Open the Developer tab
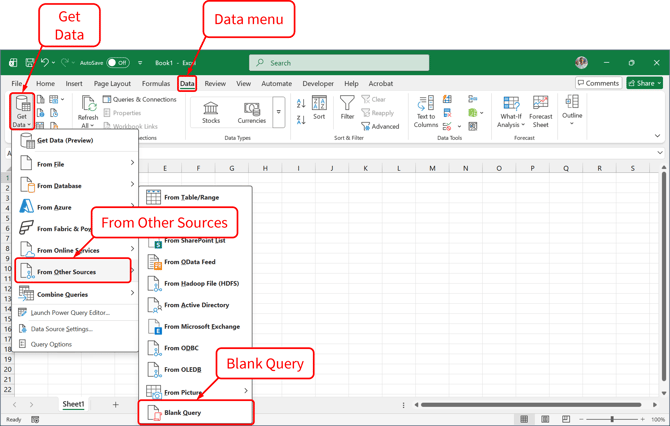Screen dimensions: 670x426 coord(318,84)
